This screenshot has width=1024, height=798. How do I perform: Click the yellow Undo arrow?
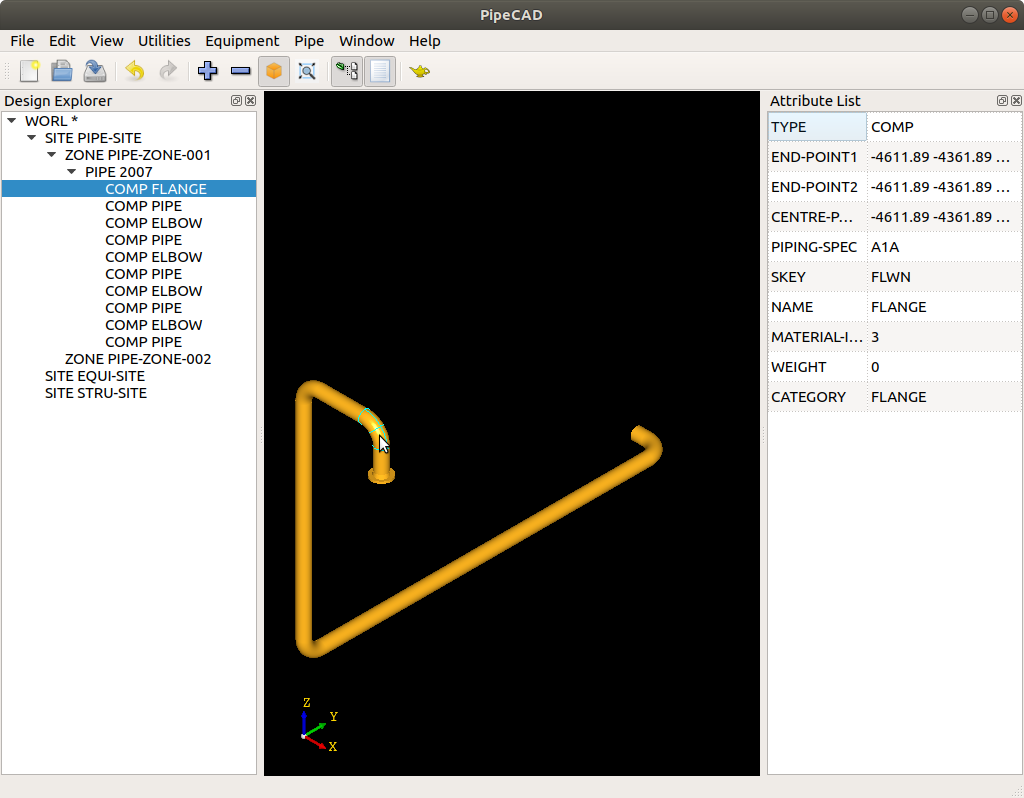(x=135, y=71)
